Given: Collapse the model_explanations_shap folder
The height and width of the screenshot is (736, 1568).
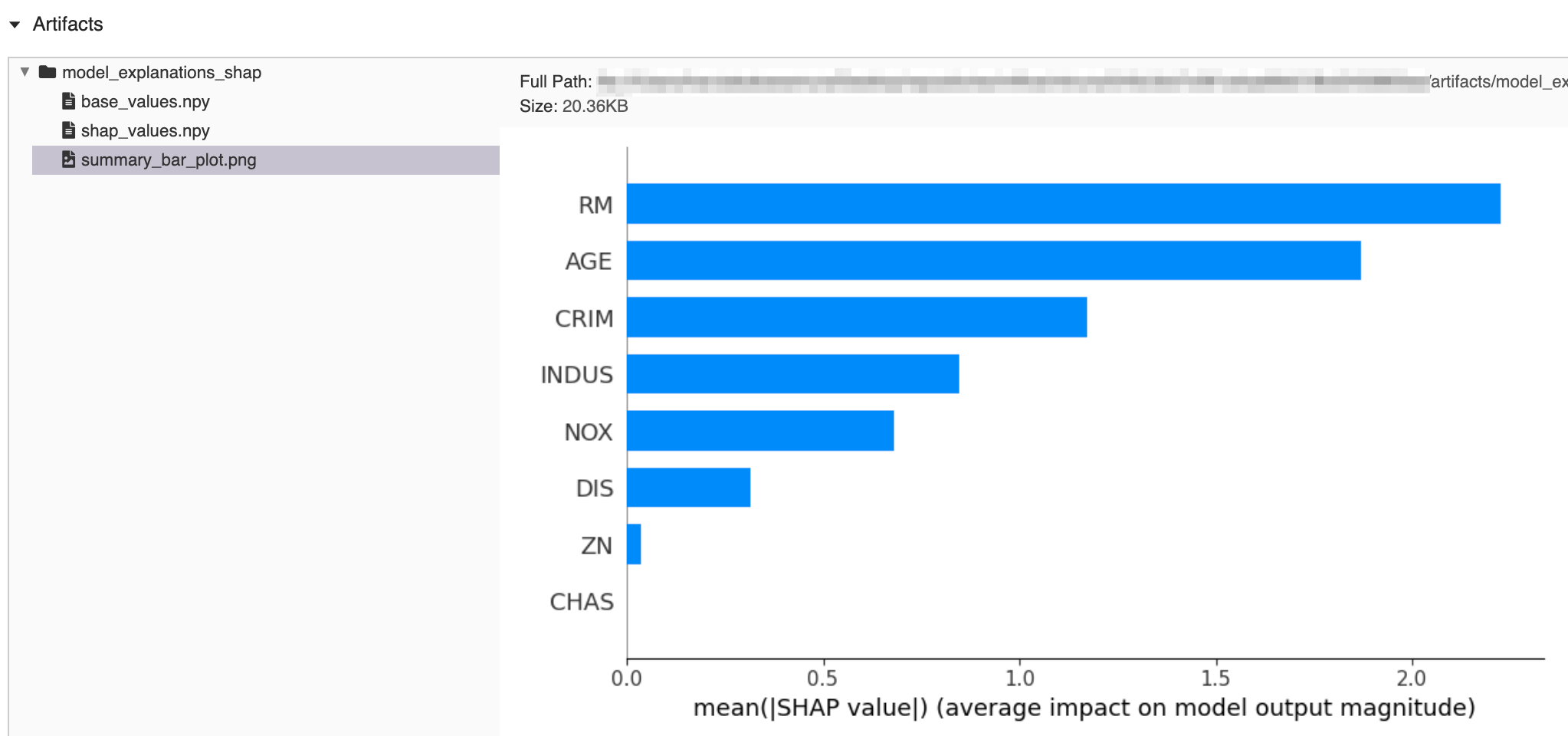Looking at the screenshot, I should click(x=25, y=72).
